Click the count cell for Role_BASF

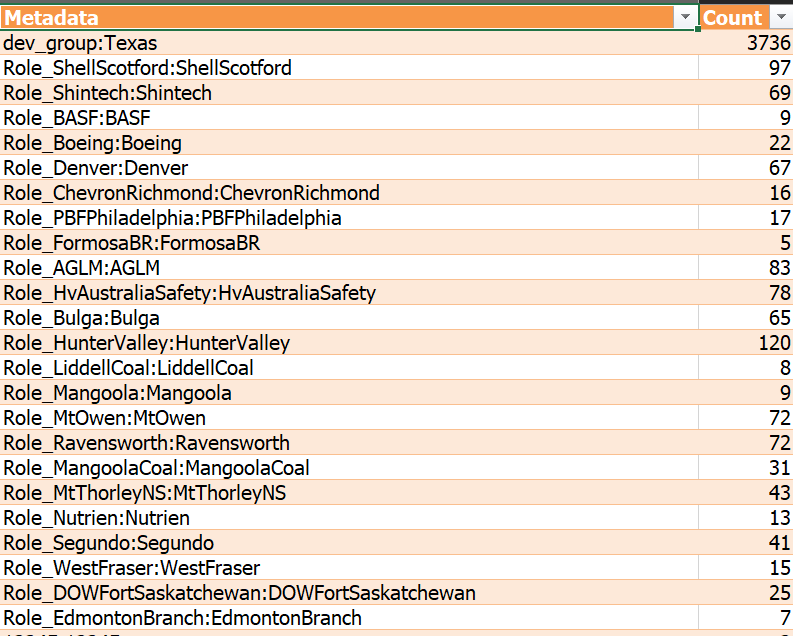coord(746,118)
